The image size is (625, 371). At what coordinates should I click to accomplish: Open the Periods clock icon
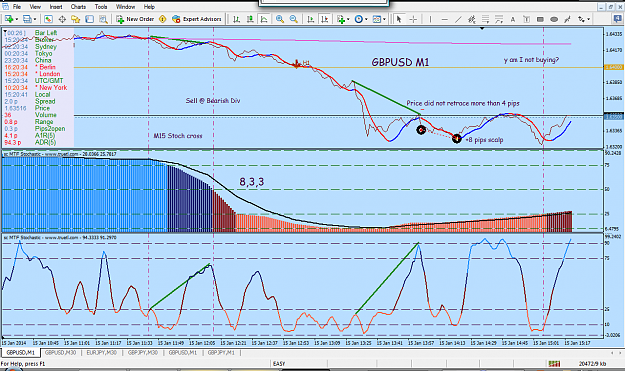[x=359, y=19]
